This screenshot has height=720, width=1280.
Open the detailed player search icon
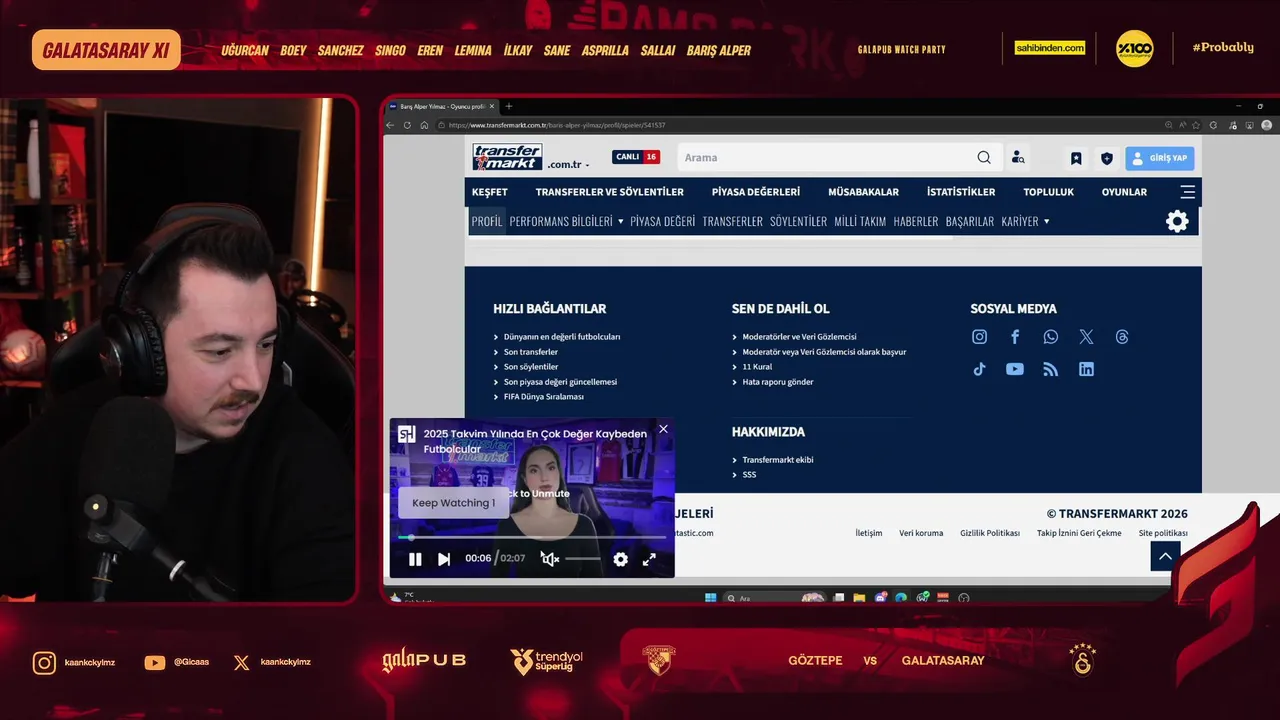(x=1018, y=157)
